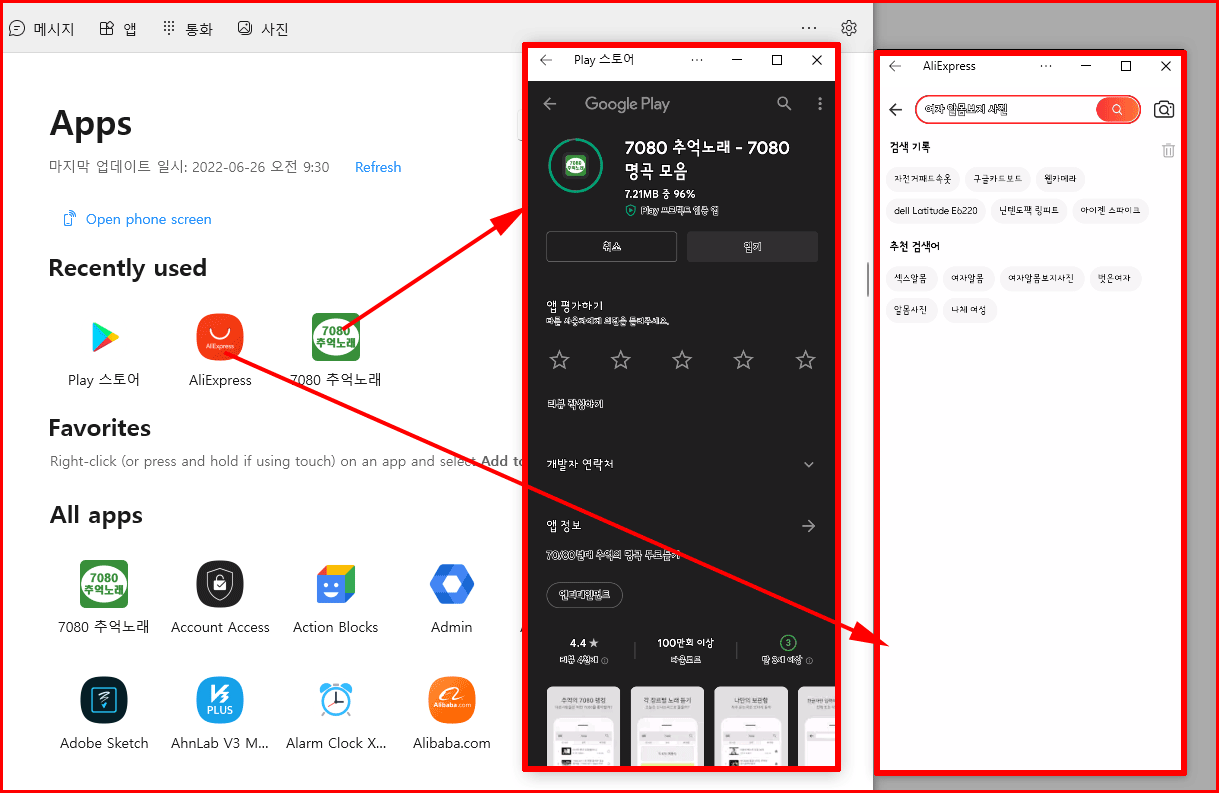Launch the AhnLab V3 Mobile Plus app
The width and height of the screenshot is (1219, 793).
tap(220, 700)
